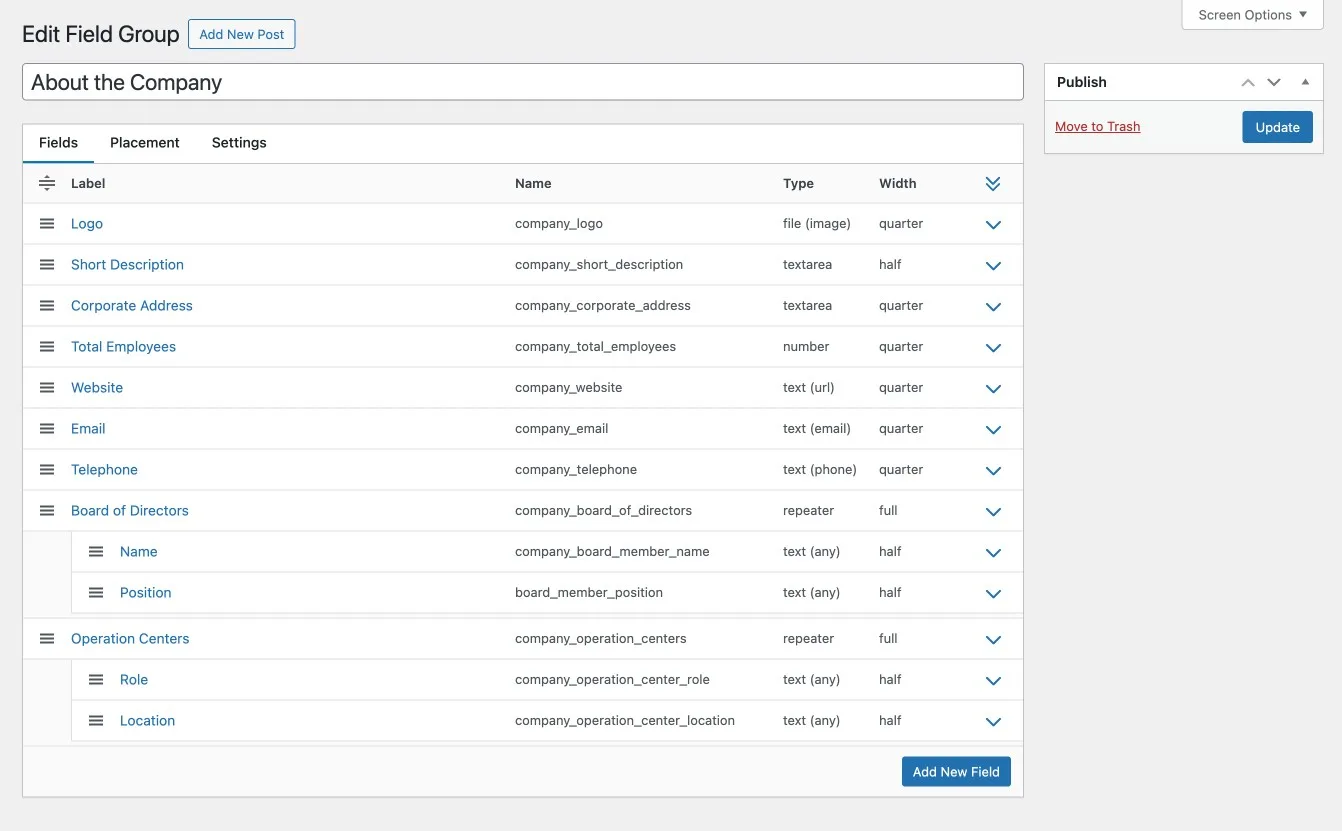The image size is (1342, 831).
Task: Click the company_operation_center_location name cell
Action: tap(625, 721)
